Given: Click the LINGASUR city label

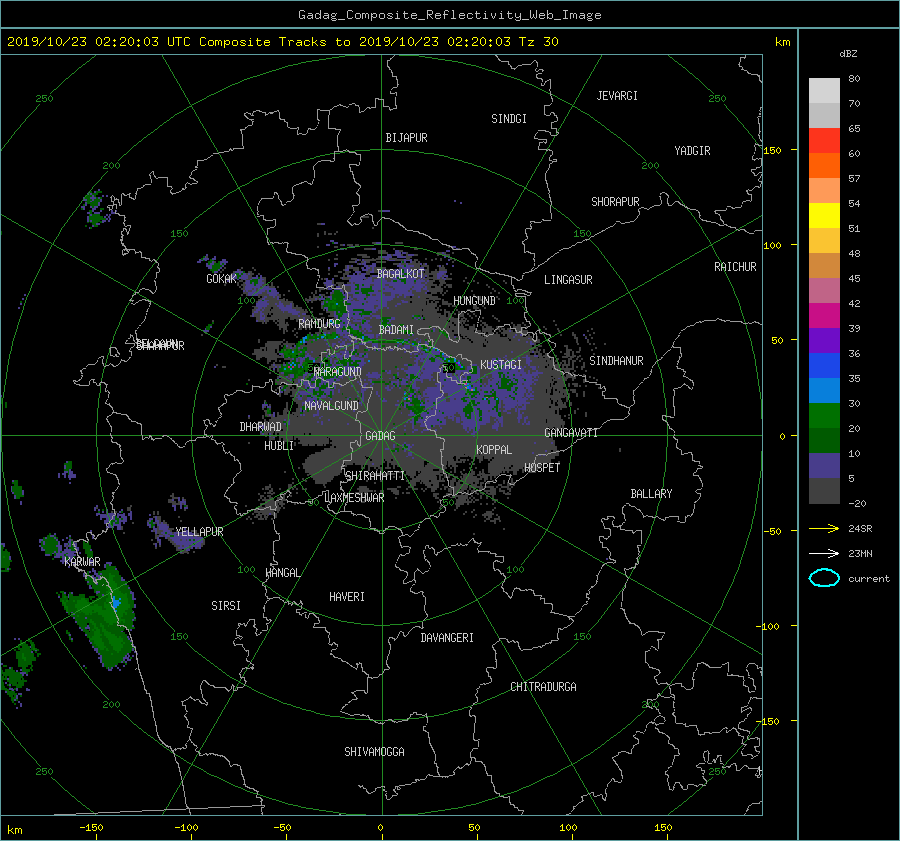Looking at the screenshot, I should point(568,280).
